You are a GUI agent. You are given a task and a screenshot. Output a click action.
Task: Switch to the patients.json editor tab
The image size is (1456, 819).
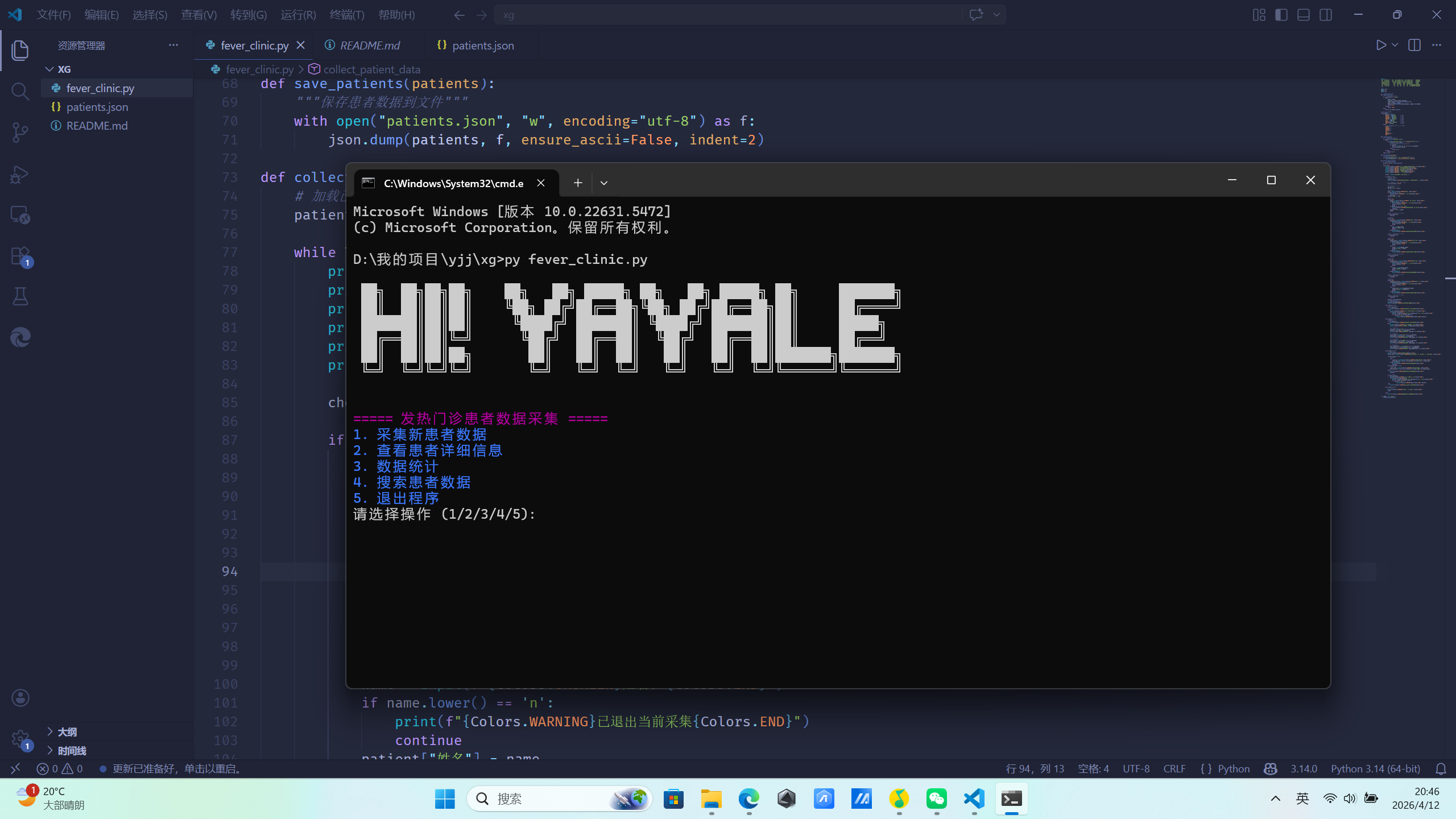click(482, 45)
